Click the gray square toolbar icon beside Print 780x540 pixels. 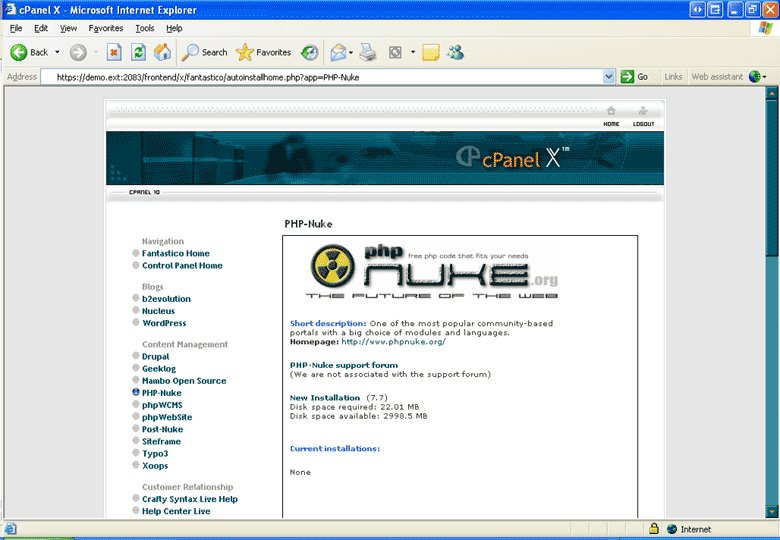tap(395, 52)
